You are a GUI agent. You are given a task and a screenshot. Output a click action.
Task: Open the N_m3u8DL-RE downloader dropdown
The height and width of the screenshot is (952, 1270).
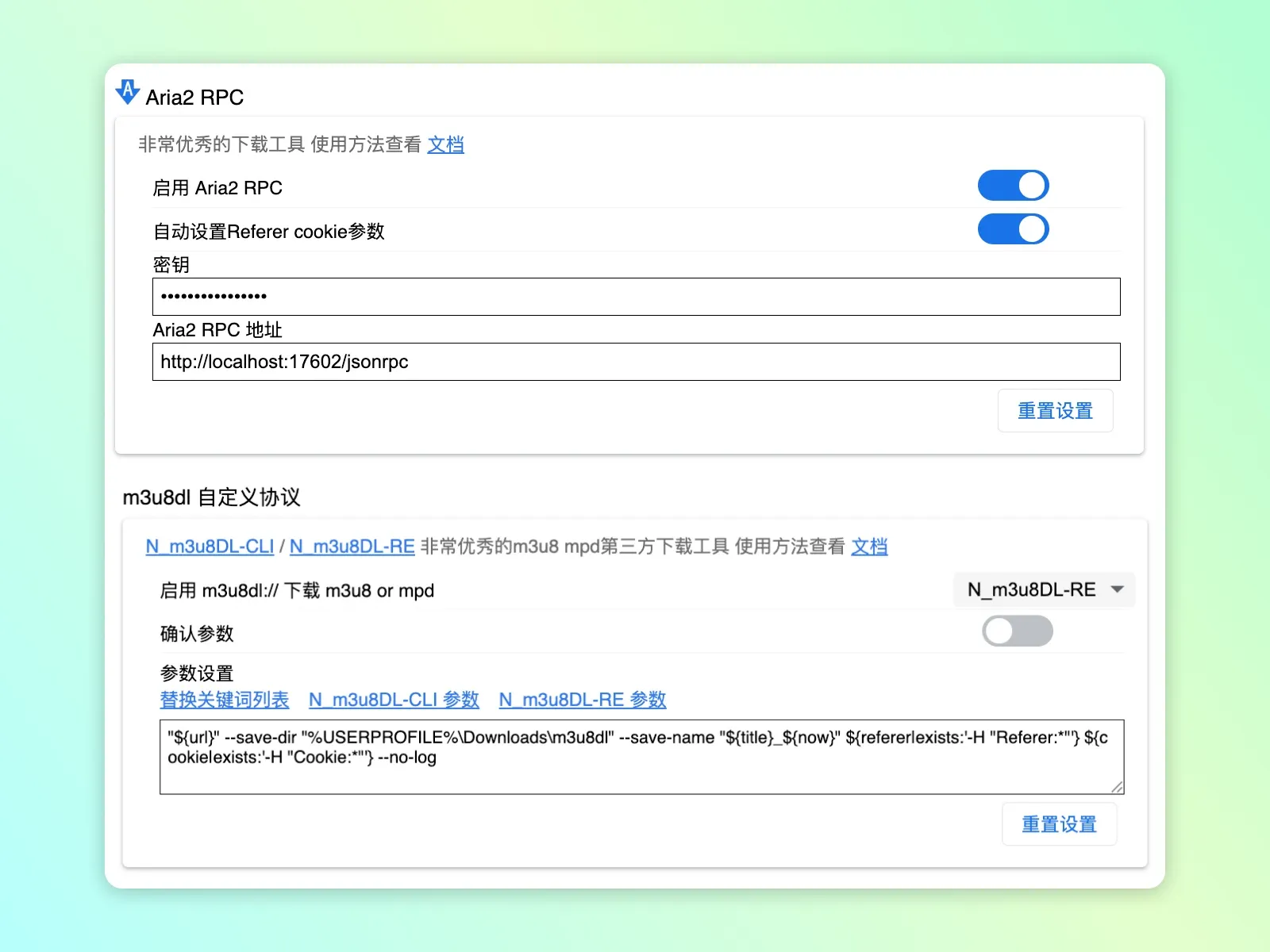coord(1044,589)
